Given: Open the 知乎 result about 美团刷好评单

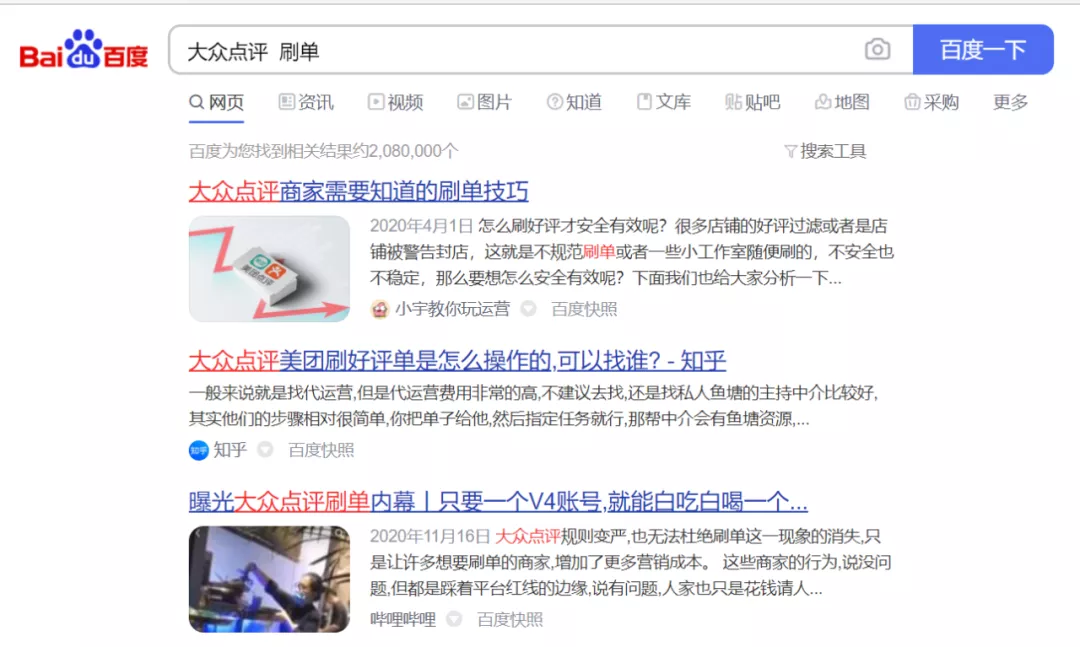Looking at the screenshot, I should click(x=457, y=360).
